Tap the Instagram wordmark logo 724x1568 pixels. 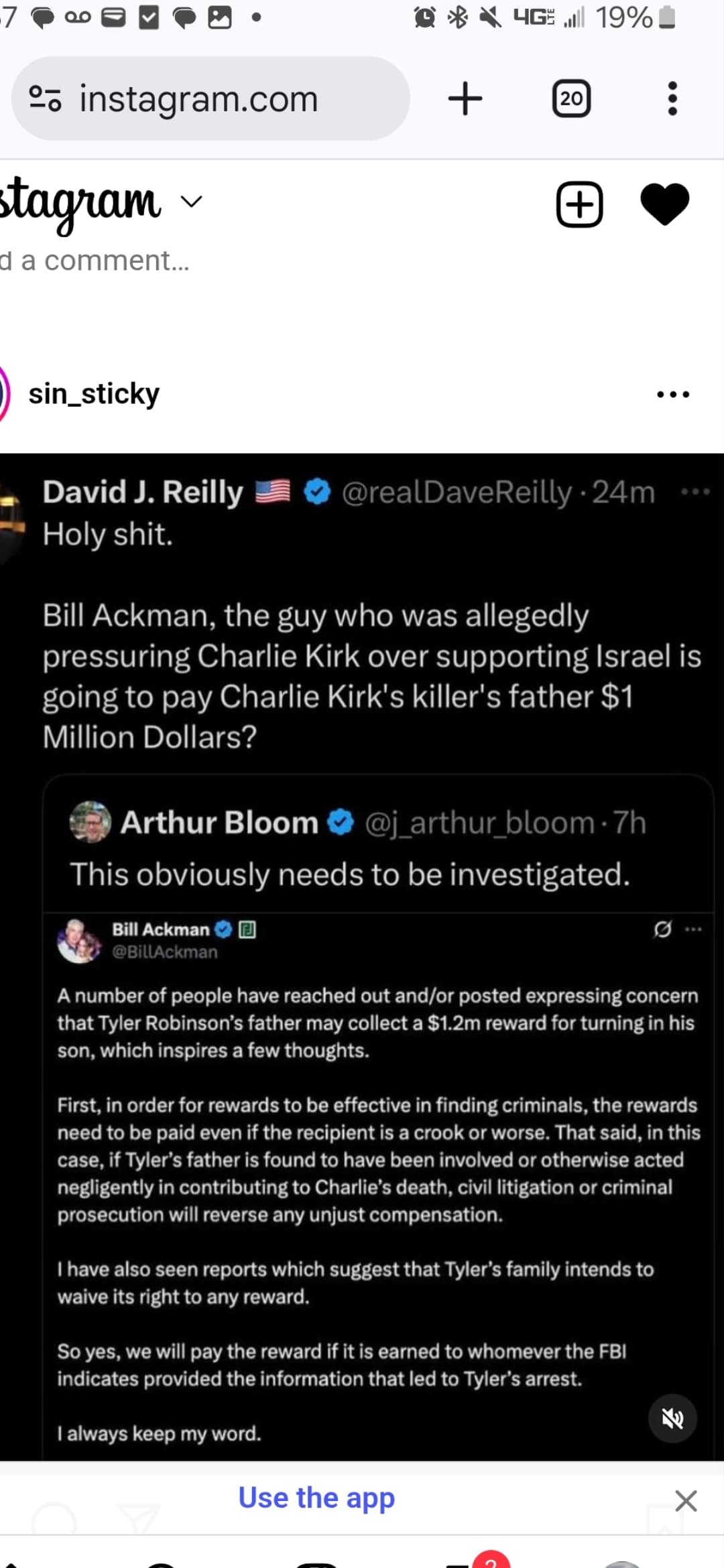(x=80, y=202)
